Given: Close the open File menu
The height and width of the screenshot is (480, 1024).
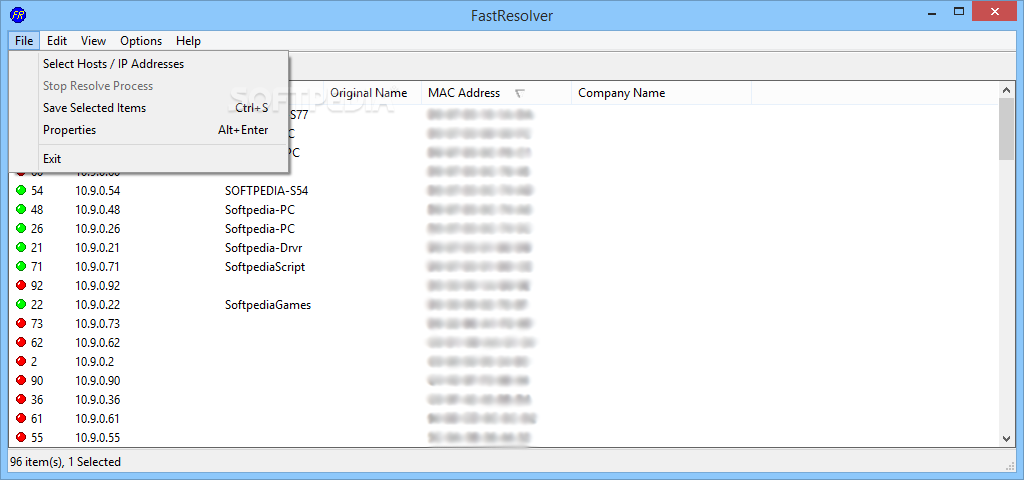Looking at the screenshot, I should click(24, 40).
